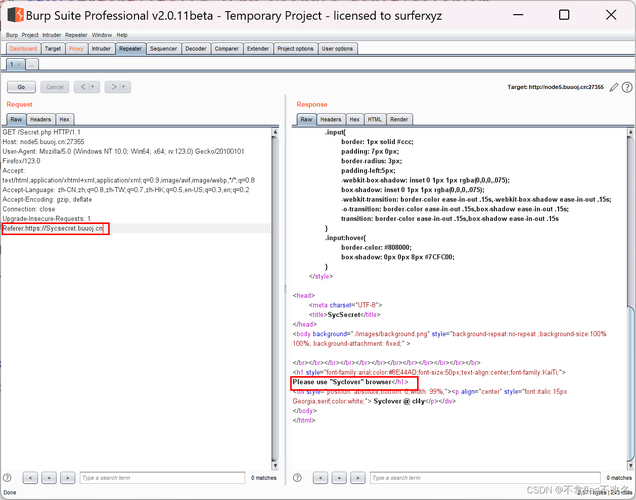Image resolution: width=636 pixels, height=500 pixels.
Task: Click the Accept-Encoding header line
Action: [x=47, y=200]
